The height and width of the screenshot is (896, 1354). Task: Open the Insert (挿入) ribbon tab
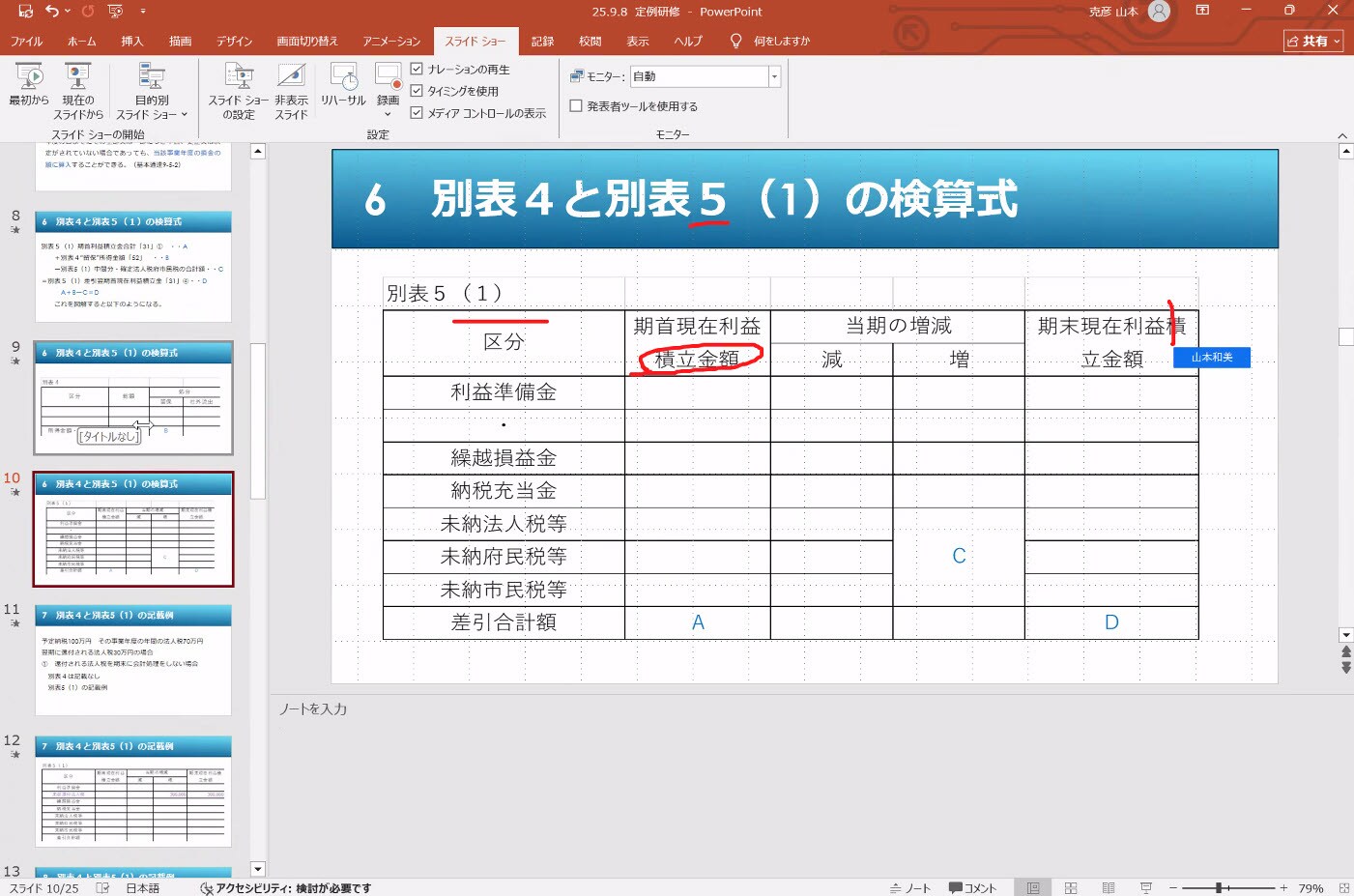coord(132,42)
